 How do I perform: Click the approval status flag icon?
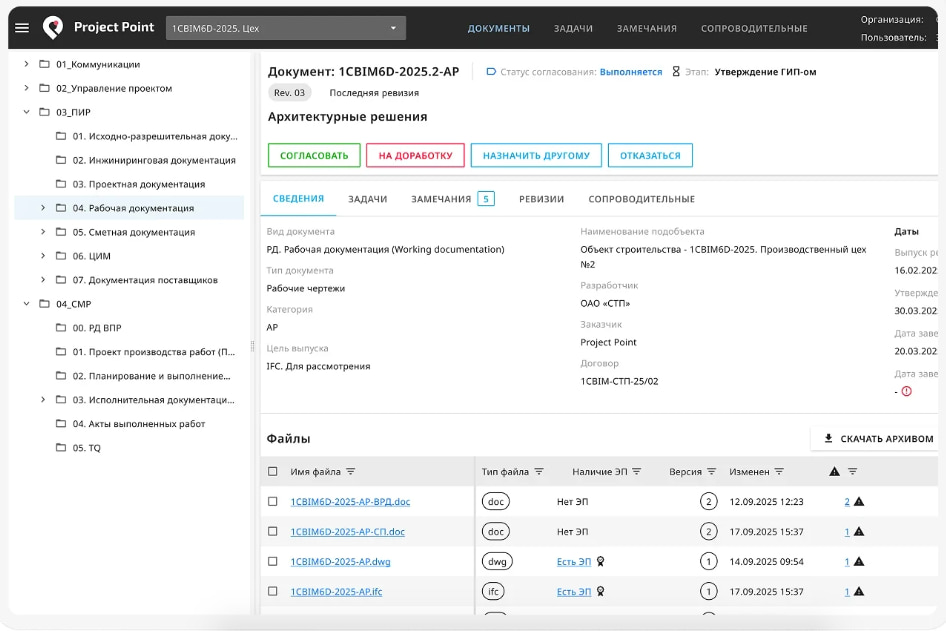coord(490,72)
